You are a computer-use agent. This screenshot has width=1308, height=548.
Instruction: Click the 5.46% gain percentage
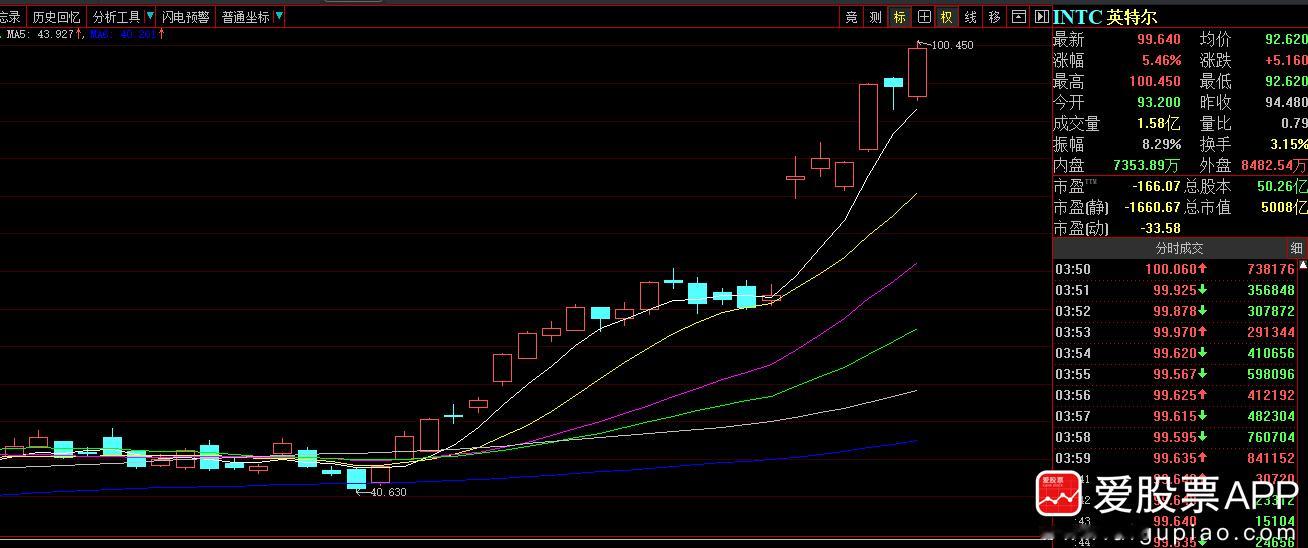pyautogui.click(x=1161, y=60)
